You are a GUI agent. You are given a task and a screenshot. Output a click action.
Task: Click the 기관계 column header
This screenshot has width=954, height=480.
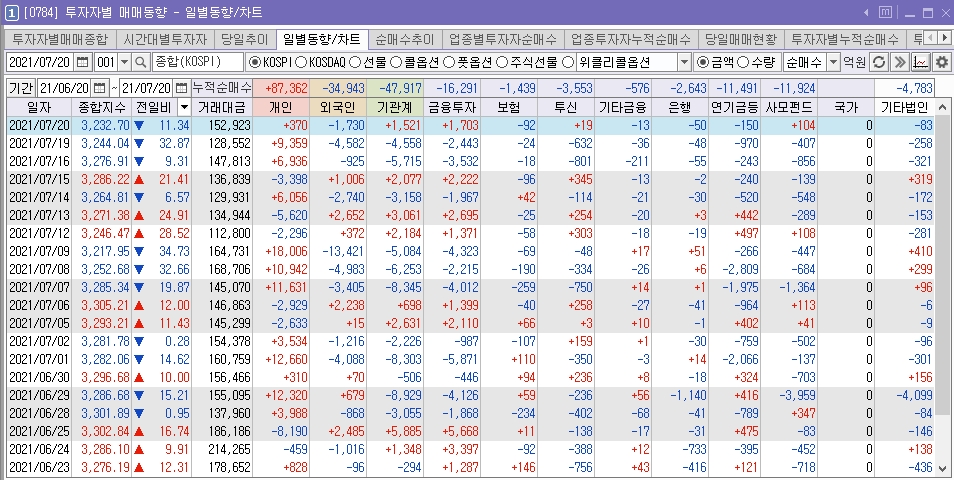395,108
